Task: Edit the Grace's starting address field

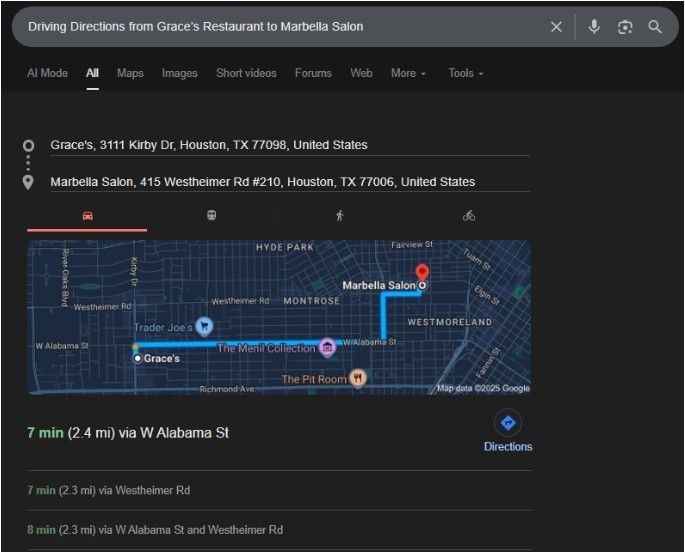Action: (290, 145)
